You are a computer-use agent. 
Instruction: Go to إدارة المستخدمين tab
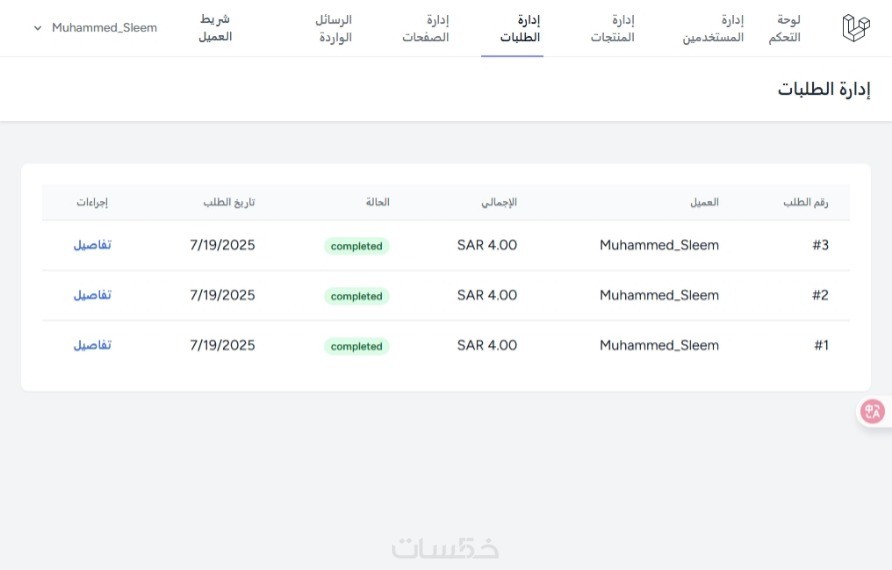click(x=713, y=28)
